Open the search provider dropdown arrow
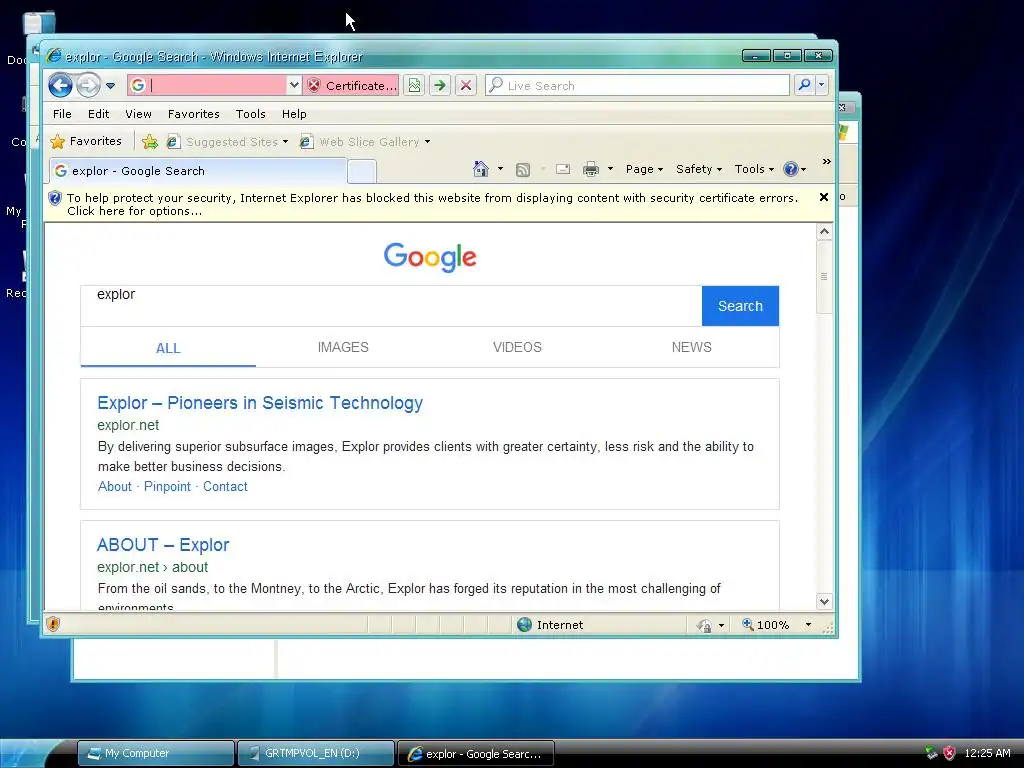The image size is (1024, 768). (822, 85)
